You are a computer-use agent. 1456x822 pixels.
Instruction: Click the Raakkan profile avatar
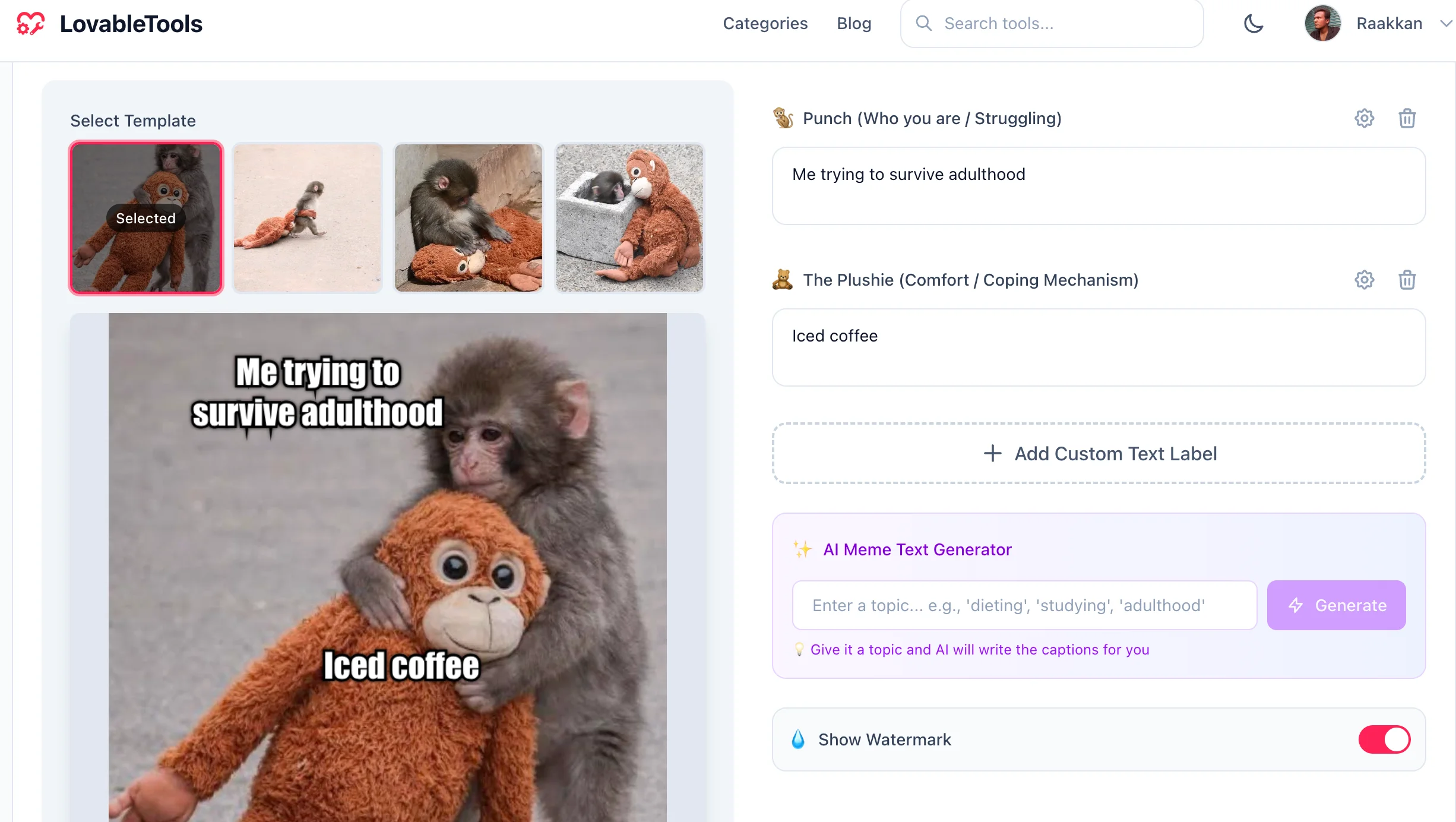point(1322,24)
